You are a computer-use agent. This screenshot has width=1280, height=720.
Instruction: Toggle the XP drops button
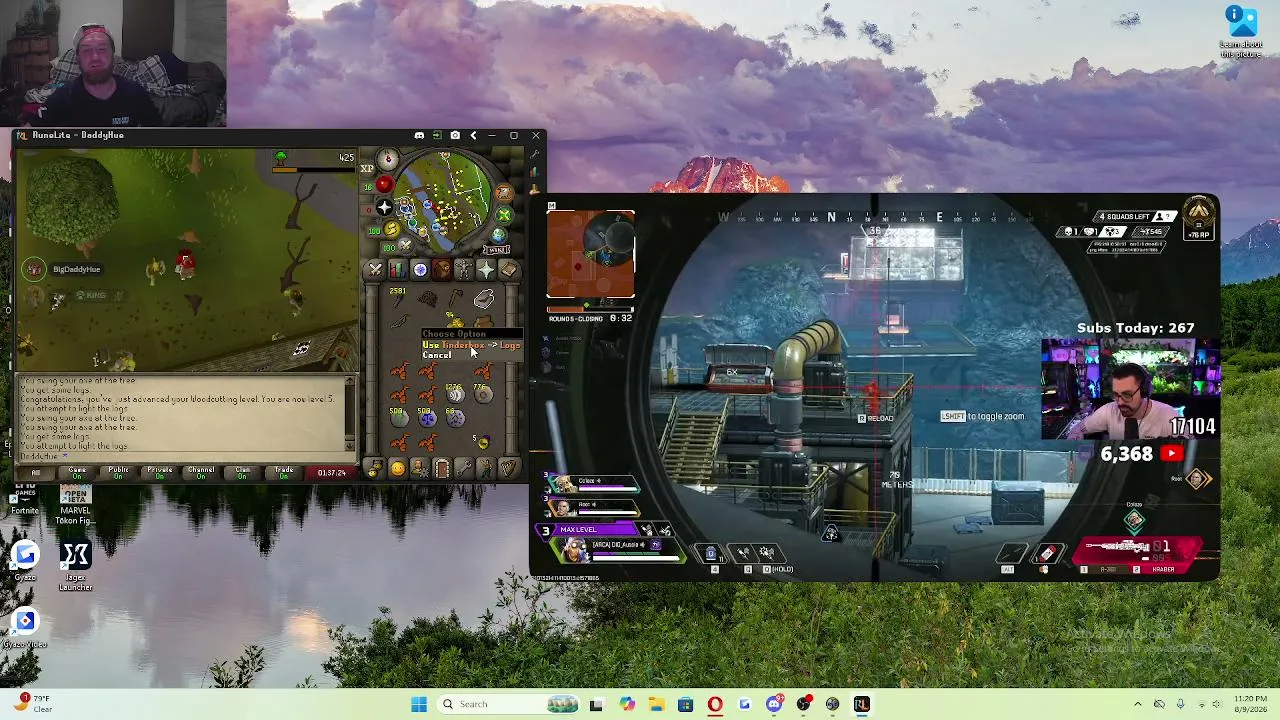click(367, 169)
